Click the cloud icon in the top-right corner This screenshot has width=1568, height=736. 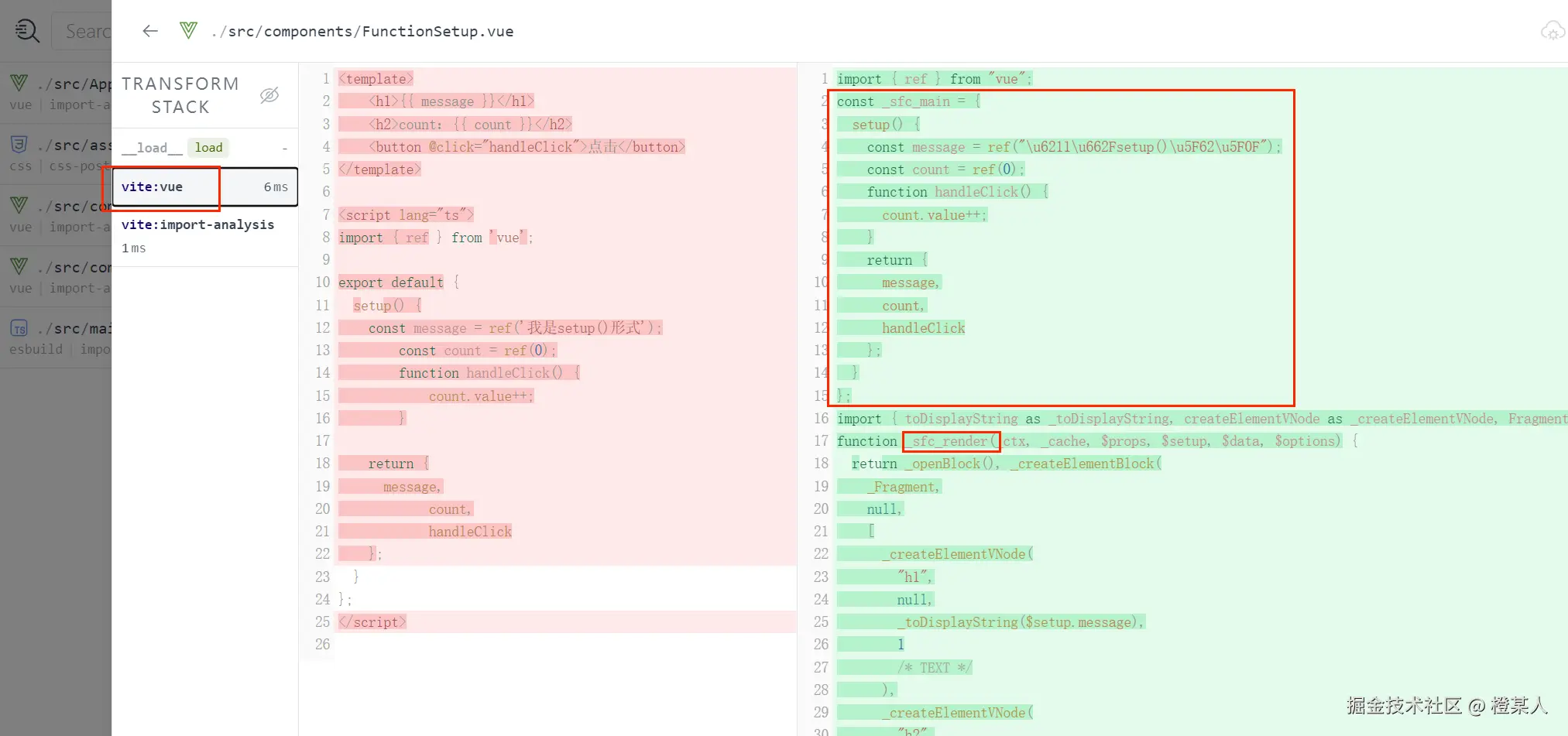pyautogui.click(x=1553, y=31)
